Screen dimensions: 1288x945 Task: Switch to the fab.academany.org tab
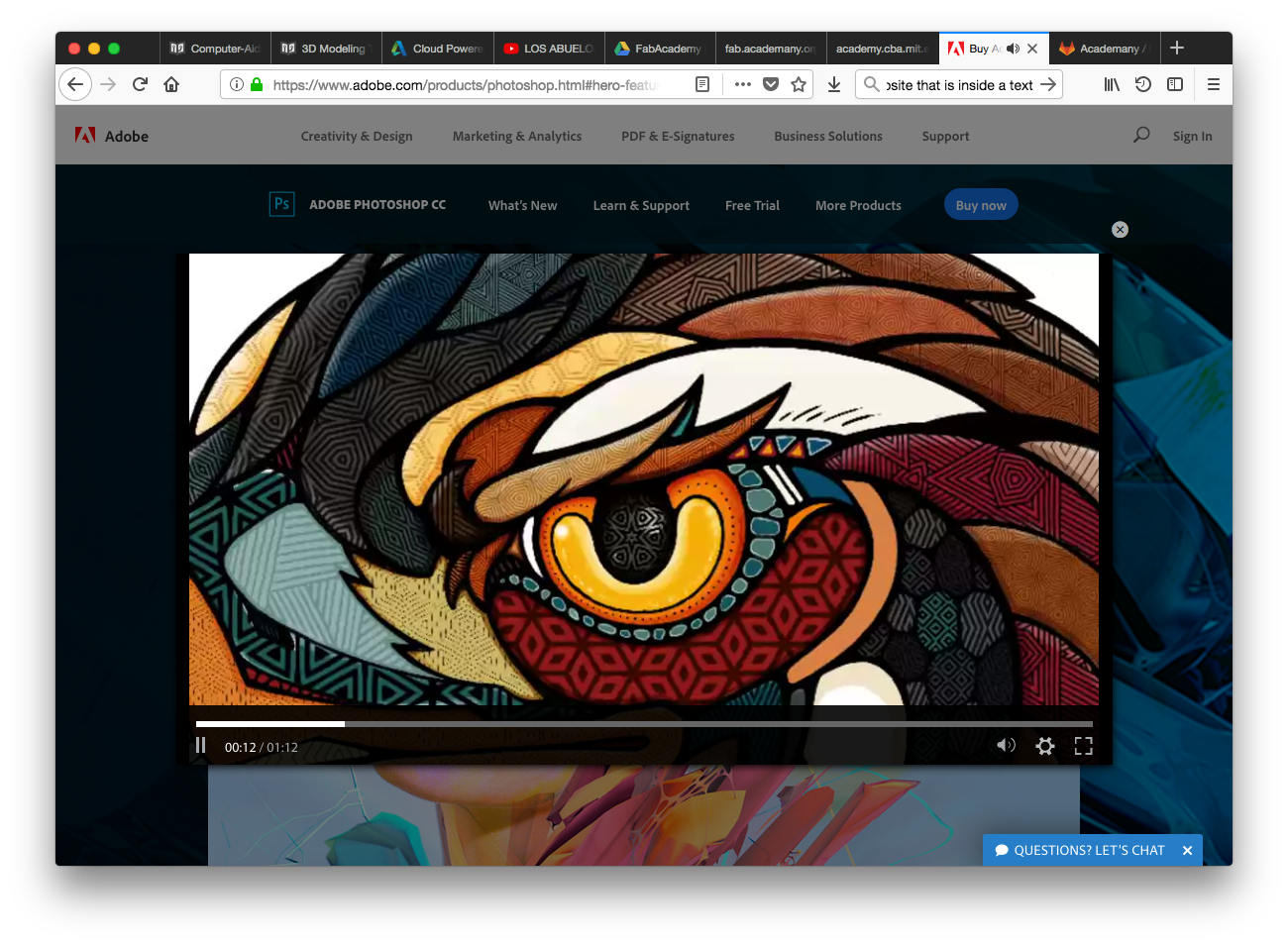(770, 49)
